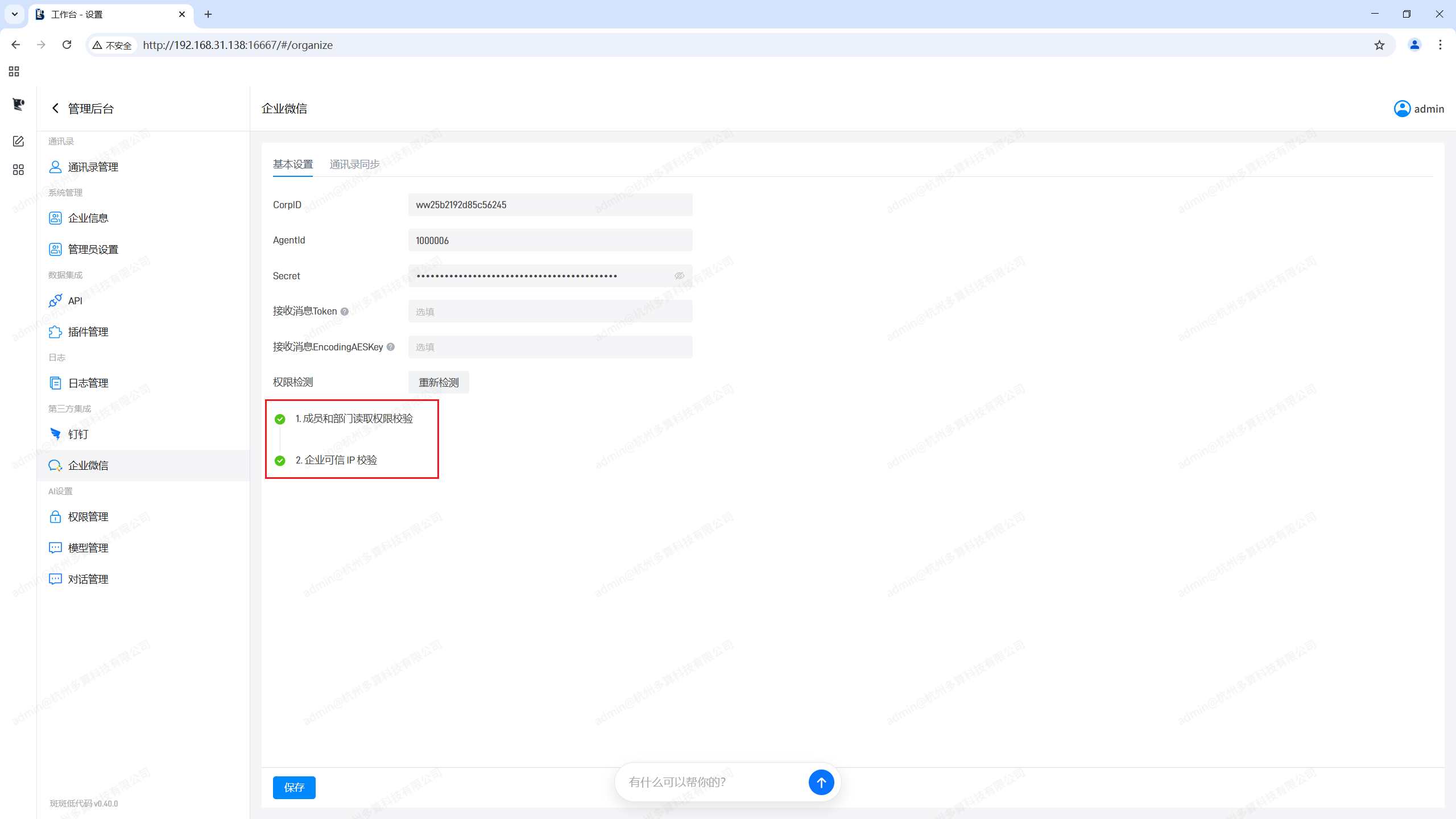Select 企业微信 in sidebar
1456x819 pixels.
click(143, 465)
